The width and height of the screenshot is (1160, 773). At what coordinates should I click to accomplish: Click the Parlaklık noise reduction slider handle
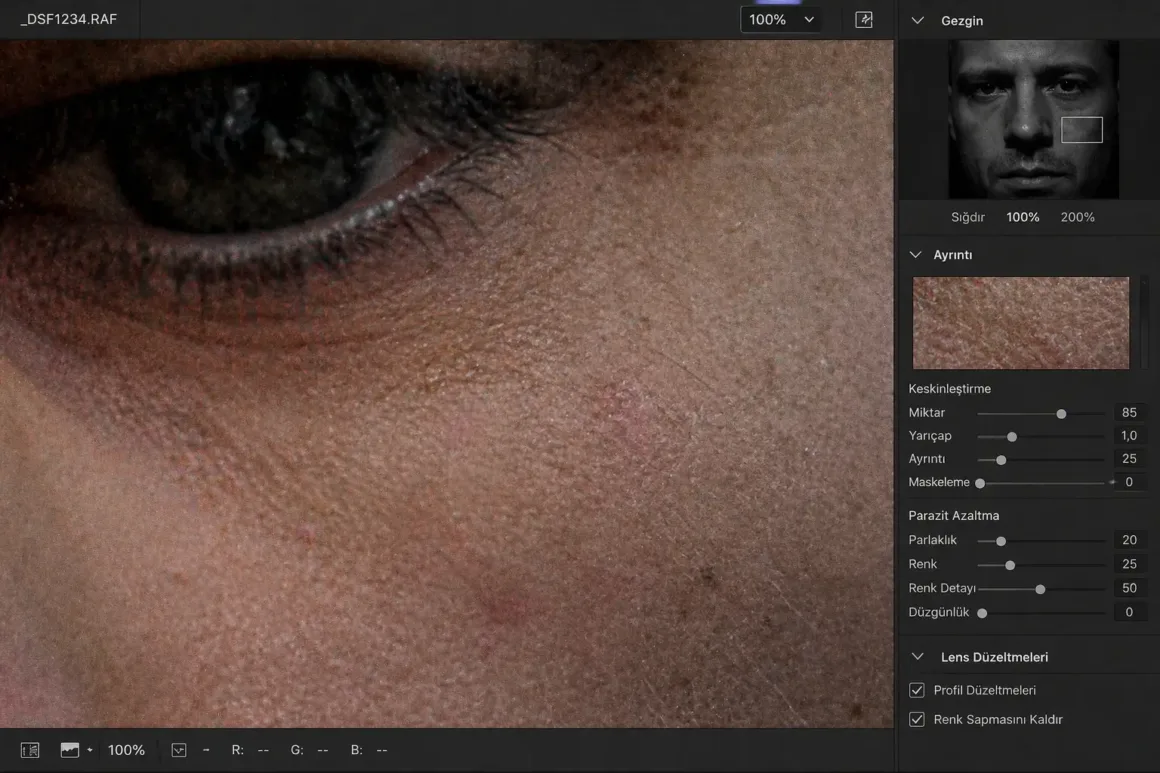(1000, 541)
